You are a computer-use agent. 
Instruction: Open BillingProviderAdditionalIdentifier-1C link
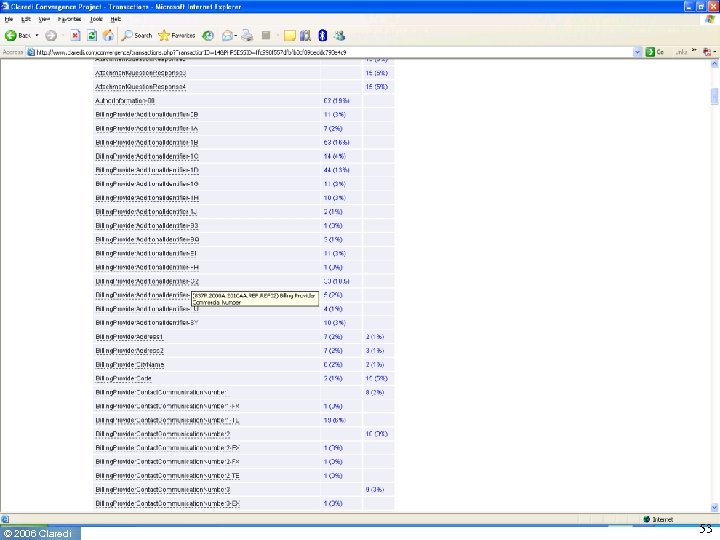click(x=146, y=156)
